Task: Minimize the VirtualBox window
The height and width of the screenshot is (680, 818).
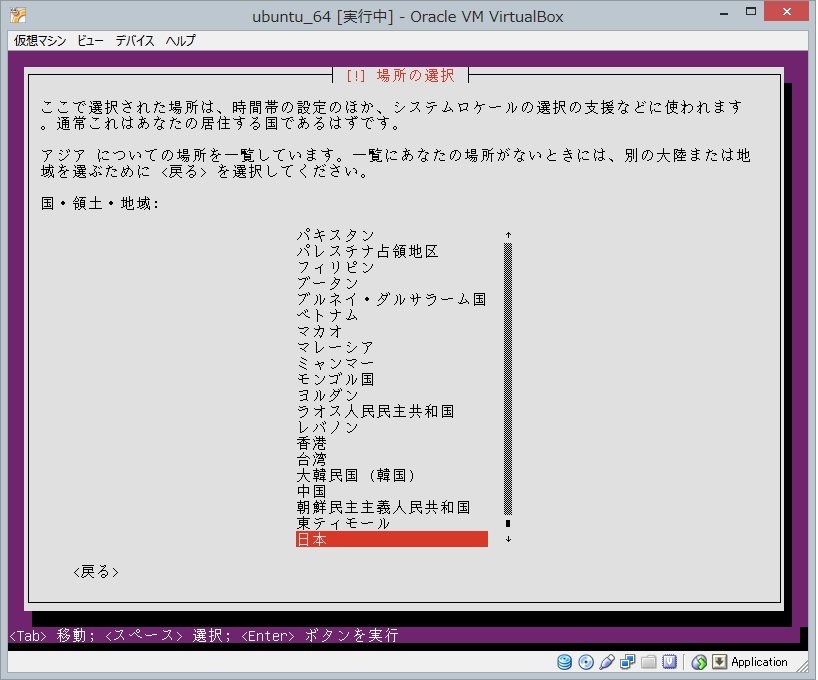Action: (724, 13)
